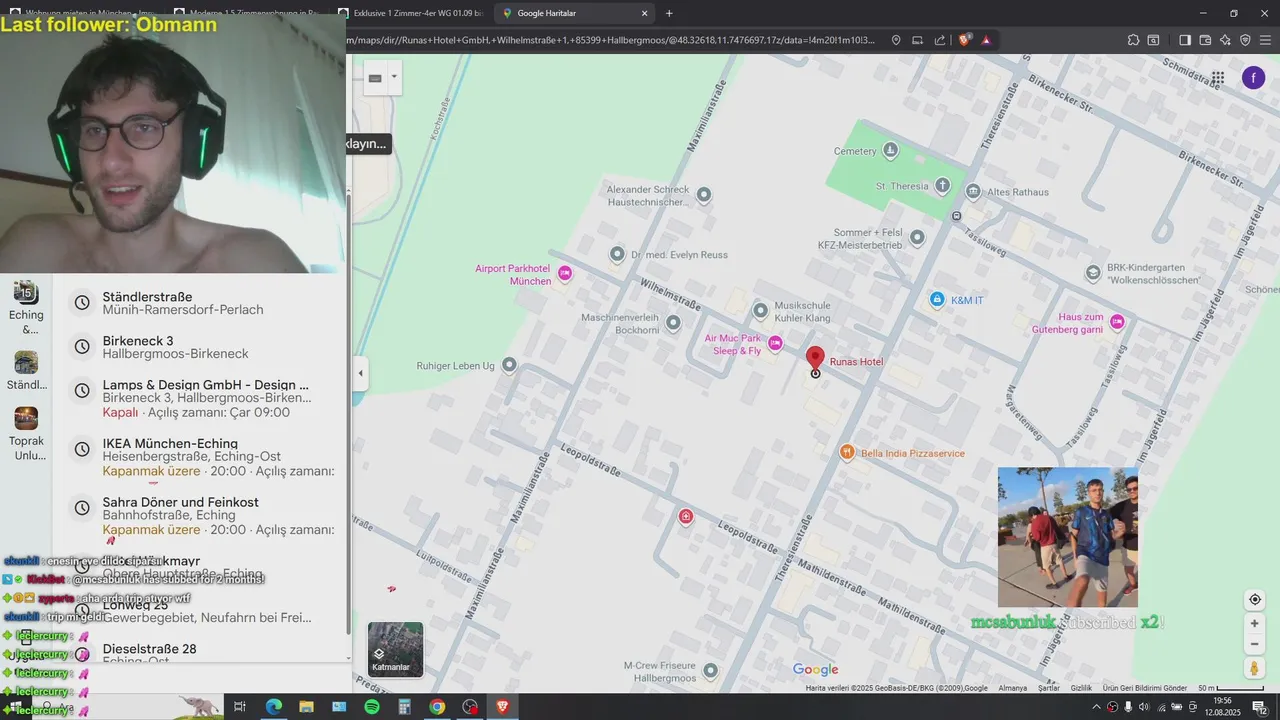Image resolution: width=1280 pixels, height=720 pixels.
Task: Click the Cemetery map marker
Action: point(890,151)
